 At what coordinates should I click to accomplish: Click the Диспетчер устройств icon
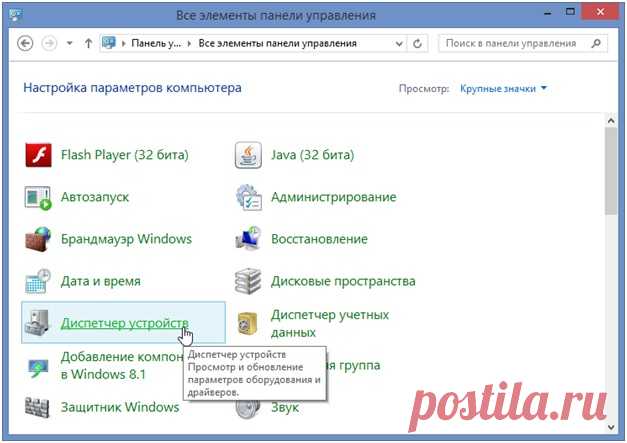(37, 323)
